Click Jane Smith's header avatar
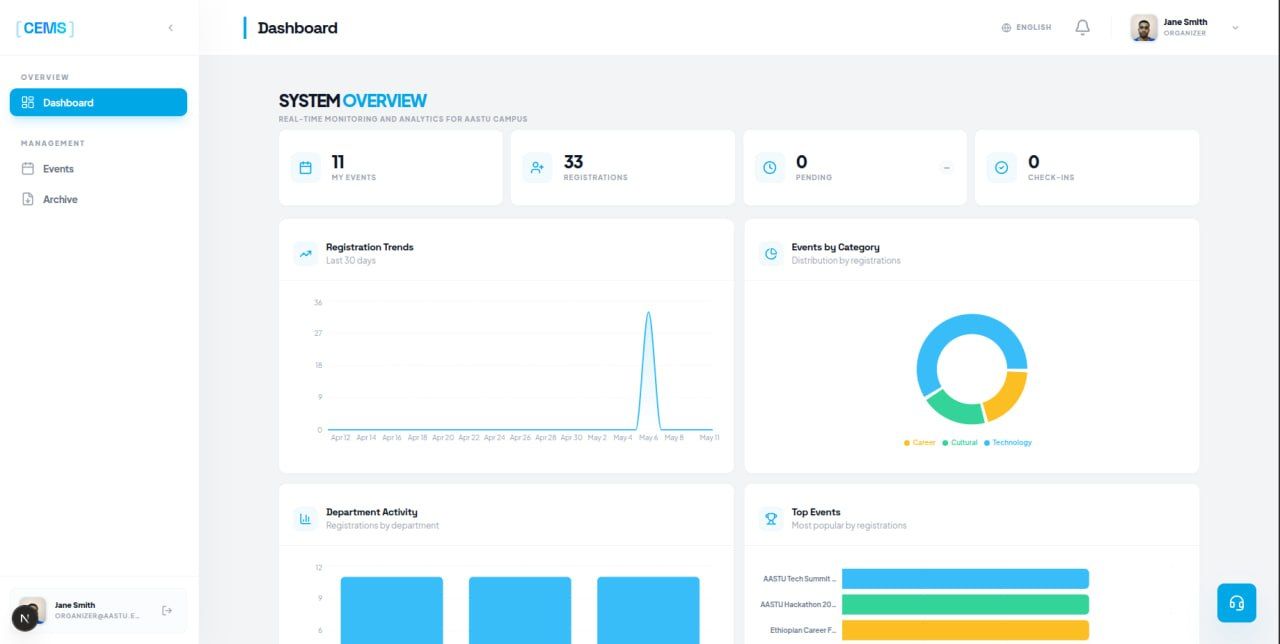The image size is (1280, 644). click(x=1144, y=28)
